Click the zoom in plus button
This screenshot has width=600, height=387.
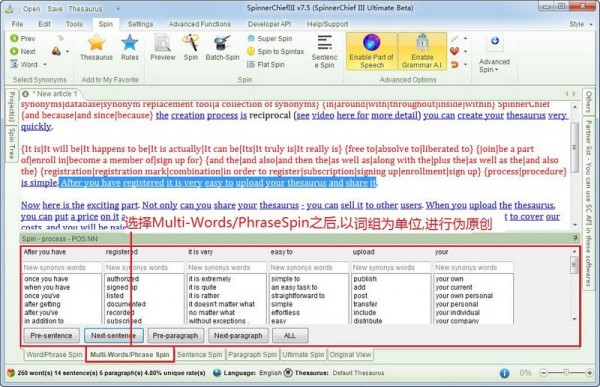click(590, 372)
